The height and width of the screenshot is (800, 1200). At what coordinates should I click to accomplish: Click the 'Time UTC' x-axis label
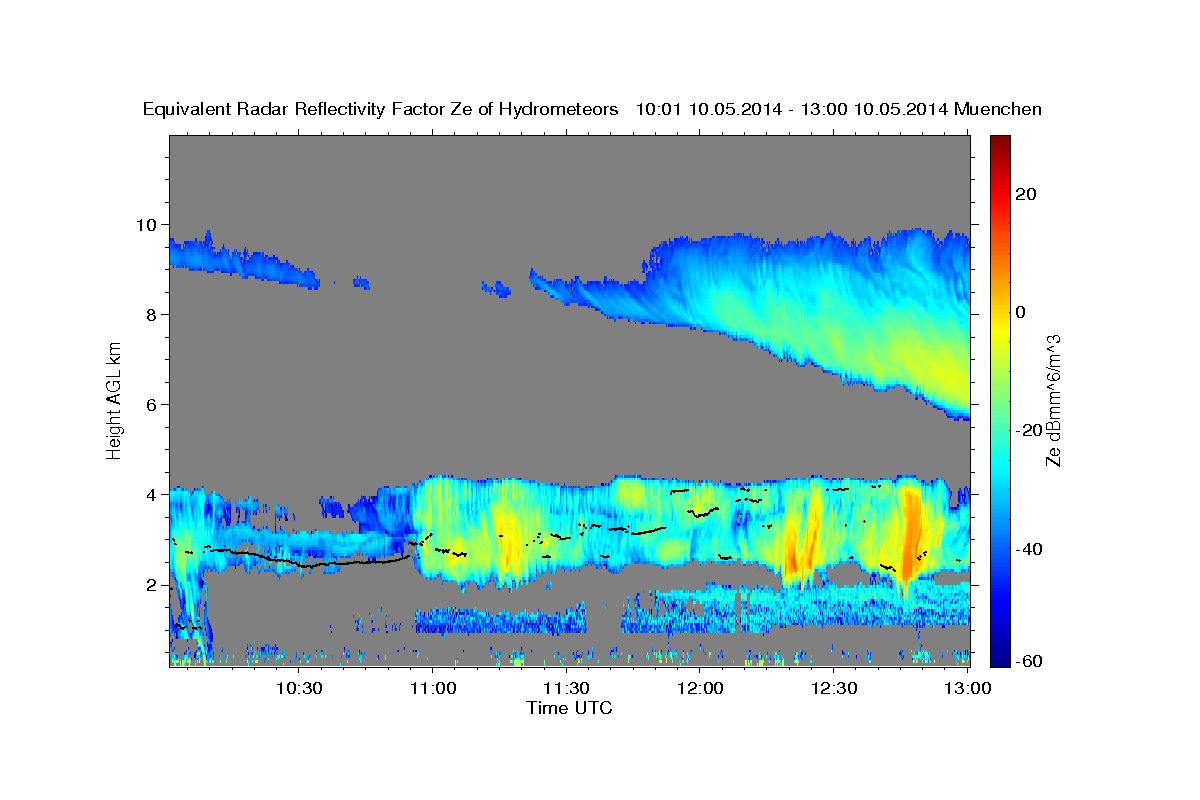click(x=569, y=708)
